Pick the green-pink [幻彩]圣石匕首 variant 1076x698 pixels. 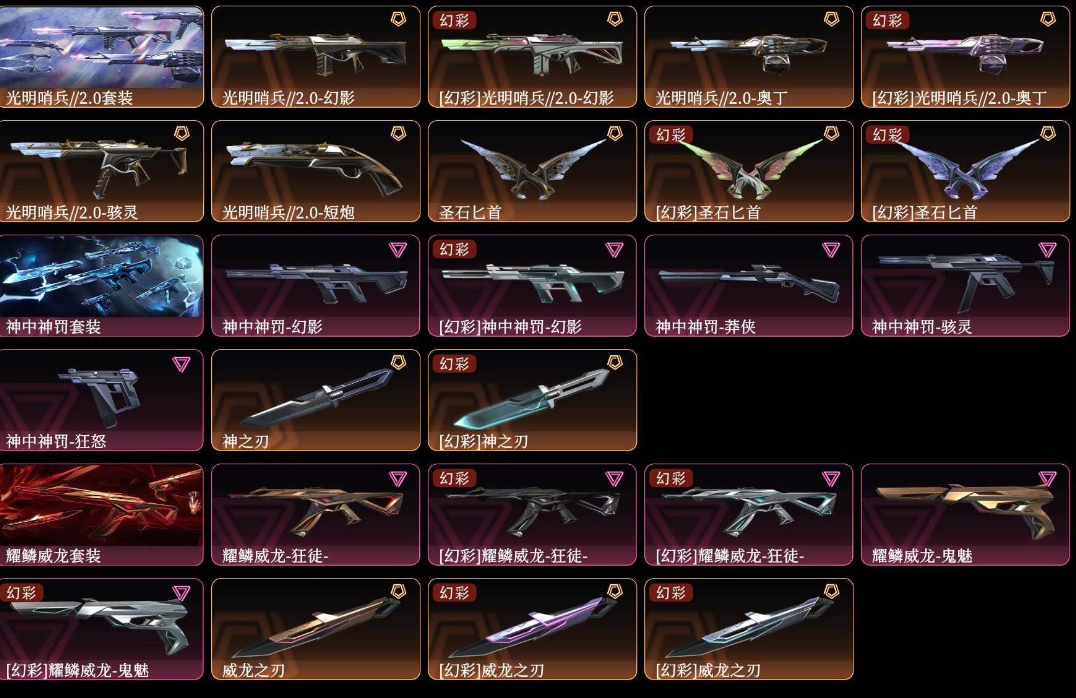749,172
